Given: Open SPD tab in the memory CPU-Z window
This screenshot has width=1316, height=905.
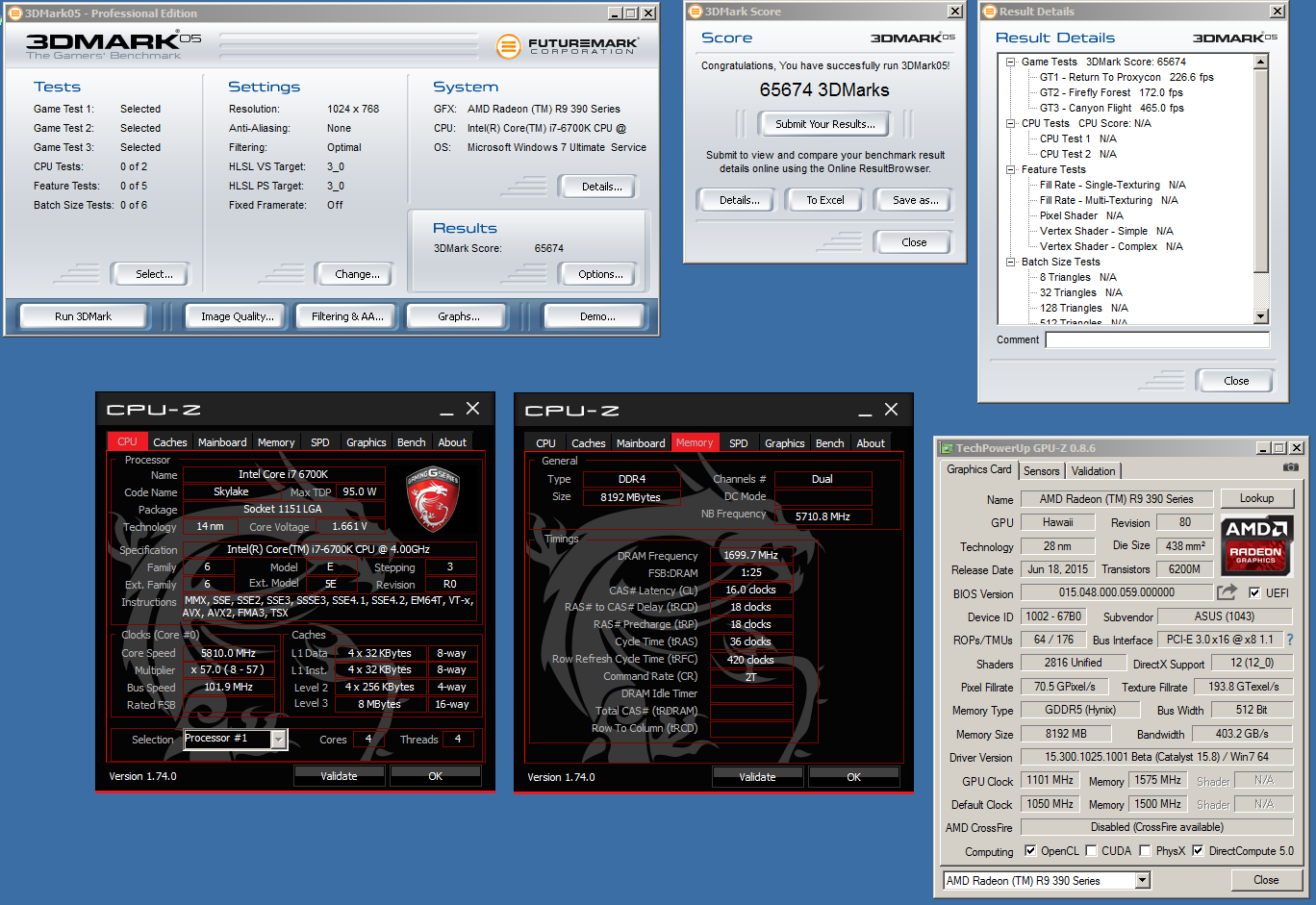Looking at the screenshot, I should [x=739, y=443].
